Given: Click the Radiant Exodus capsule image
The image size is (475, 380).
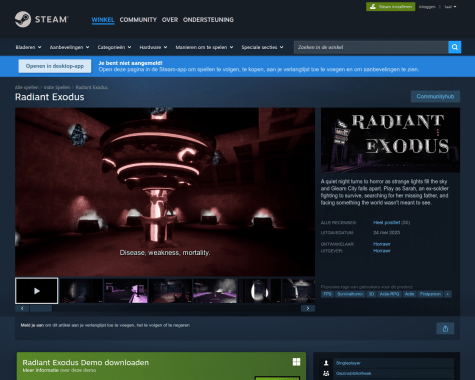Looking at the screenshot, I should tap(390, 140).
